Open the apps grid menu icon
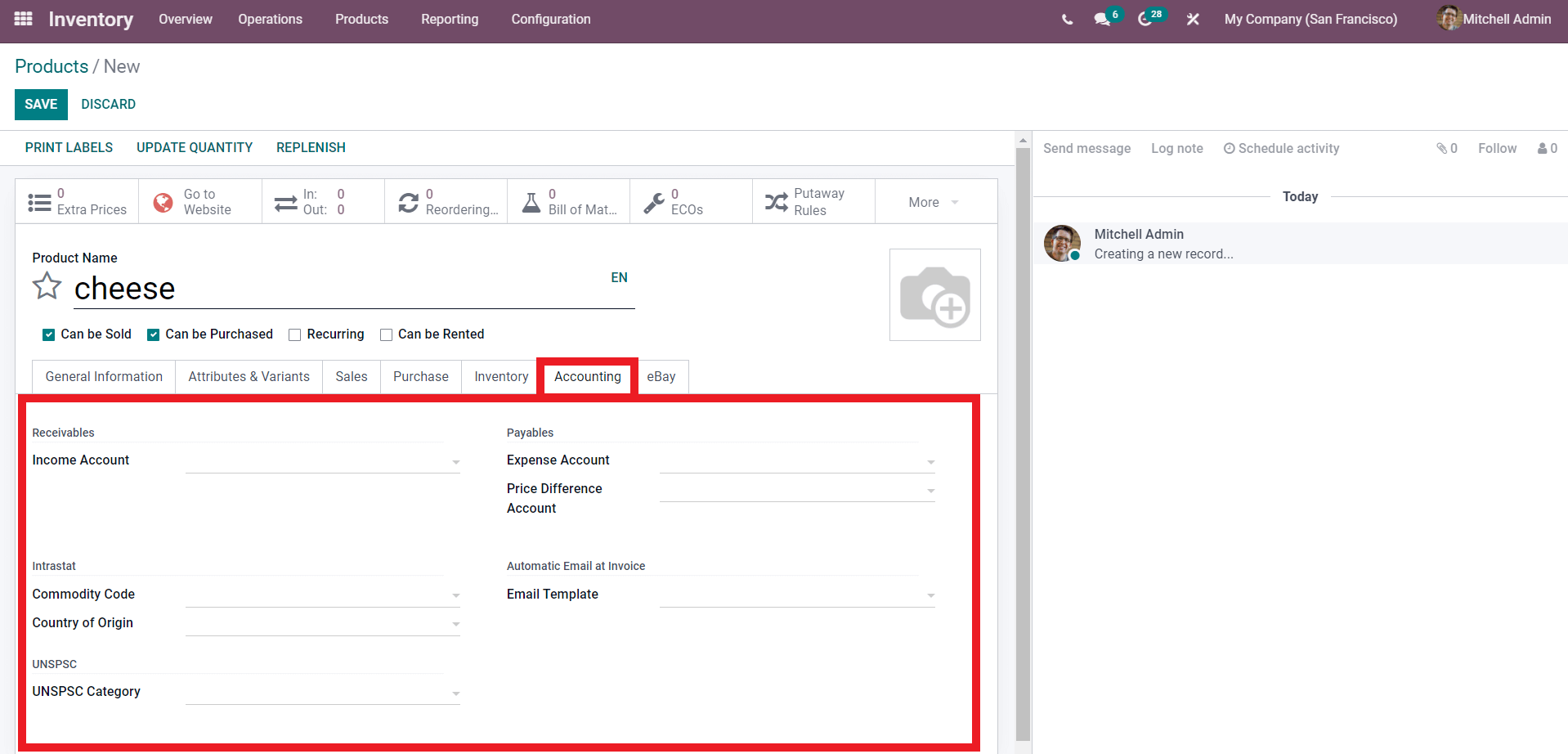 point(23,18)
